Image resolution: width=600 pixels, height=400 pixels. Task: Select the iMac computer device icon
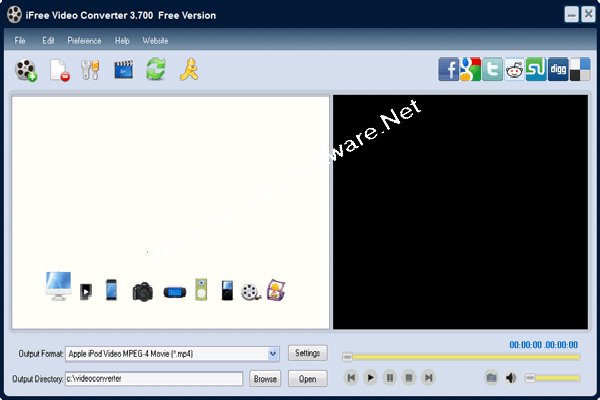[x=58, y=286]
